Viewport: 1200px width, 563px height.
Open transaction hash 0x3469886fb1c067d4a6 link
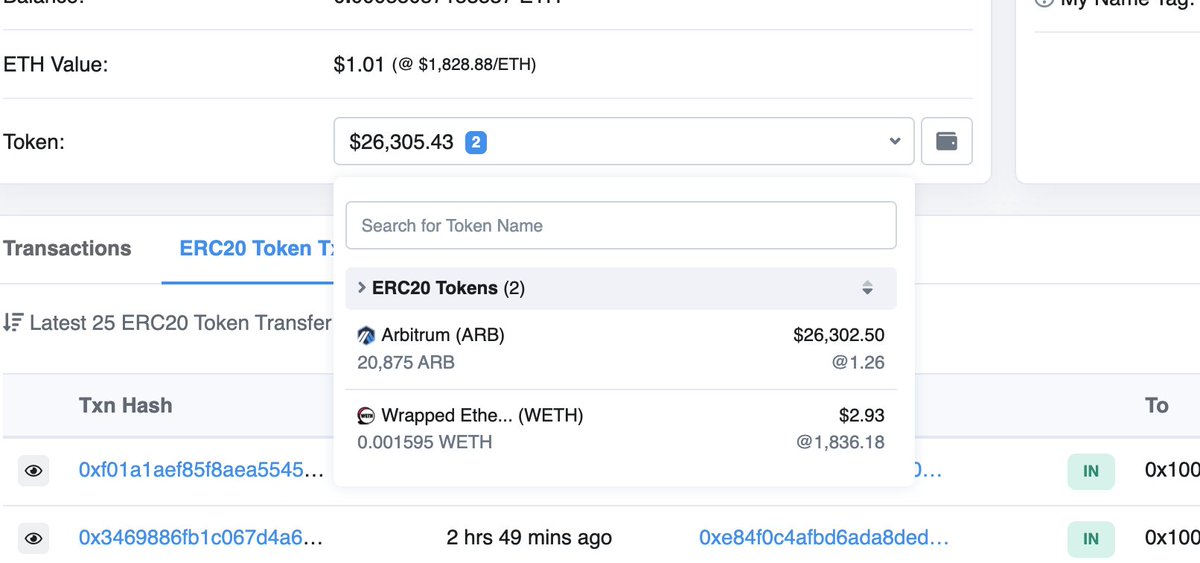(204, 538)
